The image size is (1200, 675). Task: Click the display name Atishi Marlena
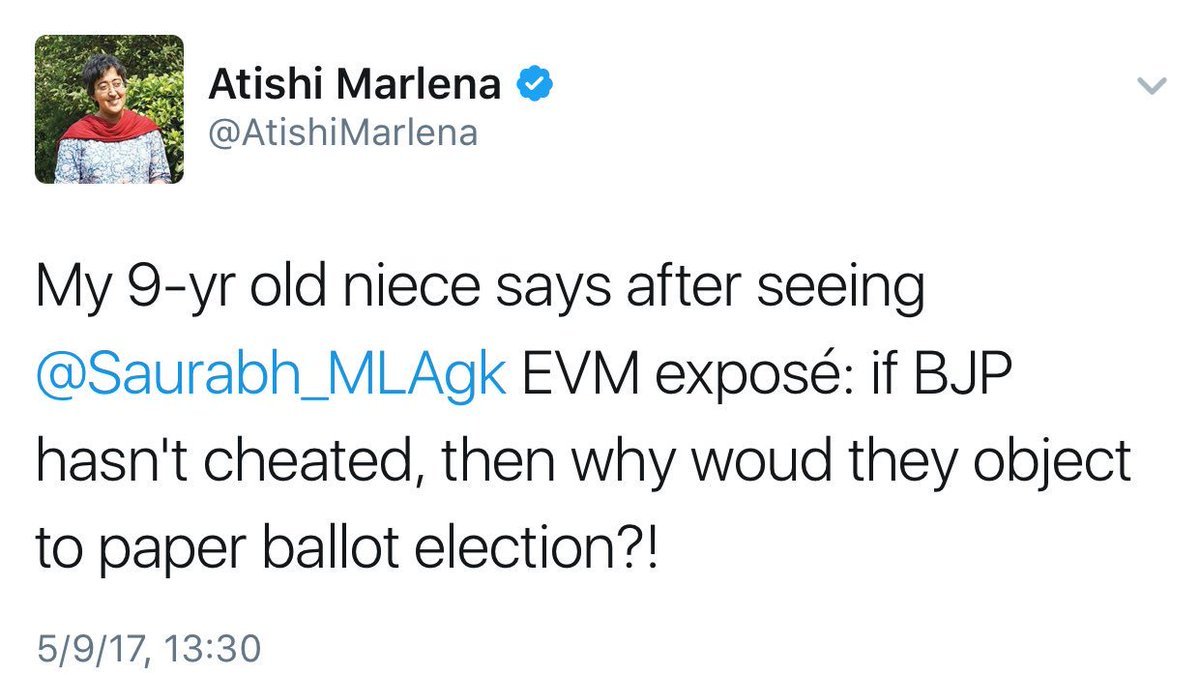[x=354, y=87]
